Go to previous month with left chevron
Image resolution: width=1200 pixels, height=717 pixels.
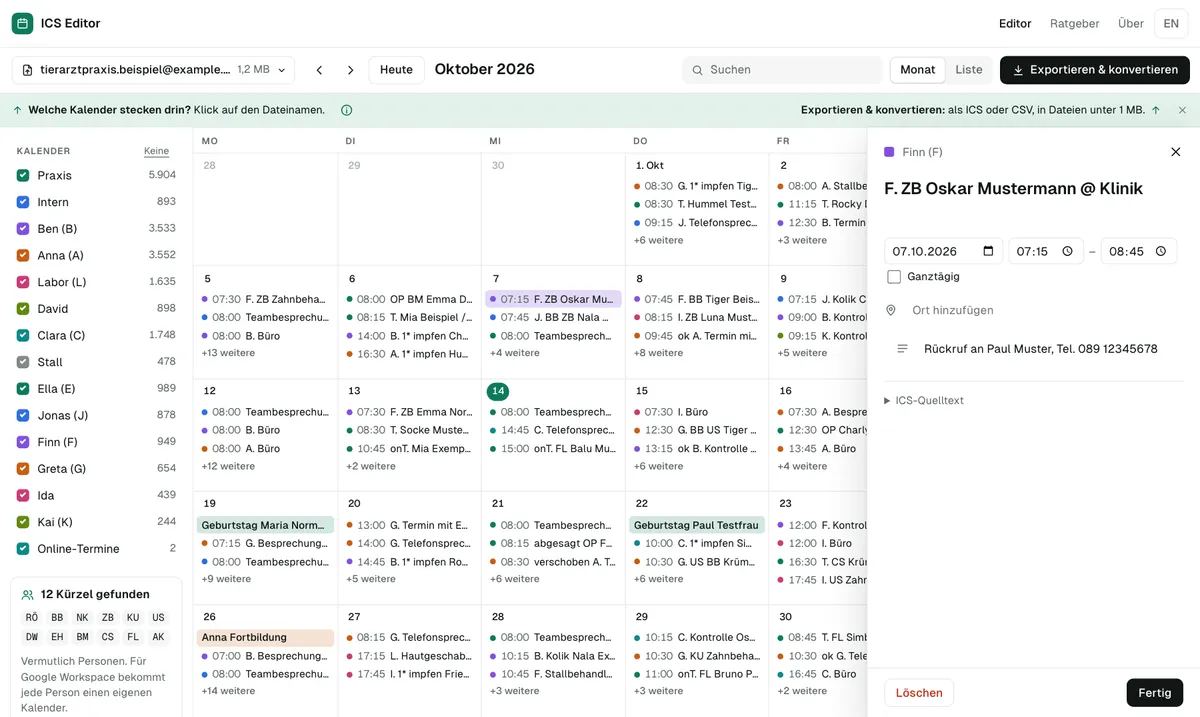pos(320,70)
